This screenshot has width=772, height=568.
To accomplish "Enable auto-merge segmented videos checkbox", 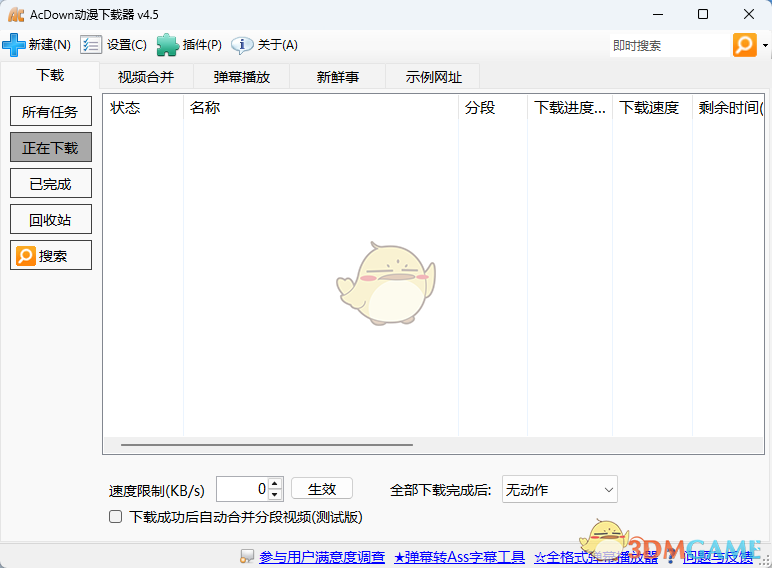I will pos(116,517).
